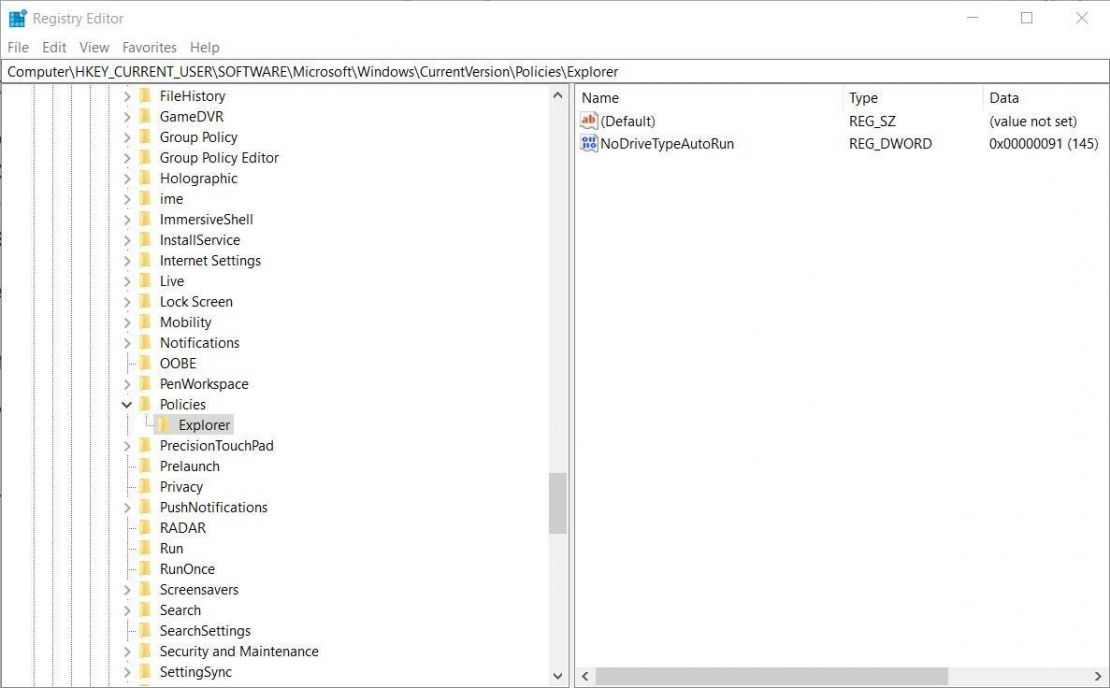Expand the Internet Settings key
The image size is (1110, 688).
point(126,260)
